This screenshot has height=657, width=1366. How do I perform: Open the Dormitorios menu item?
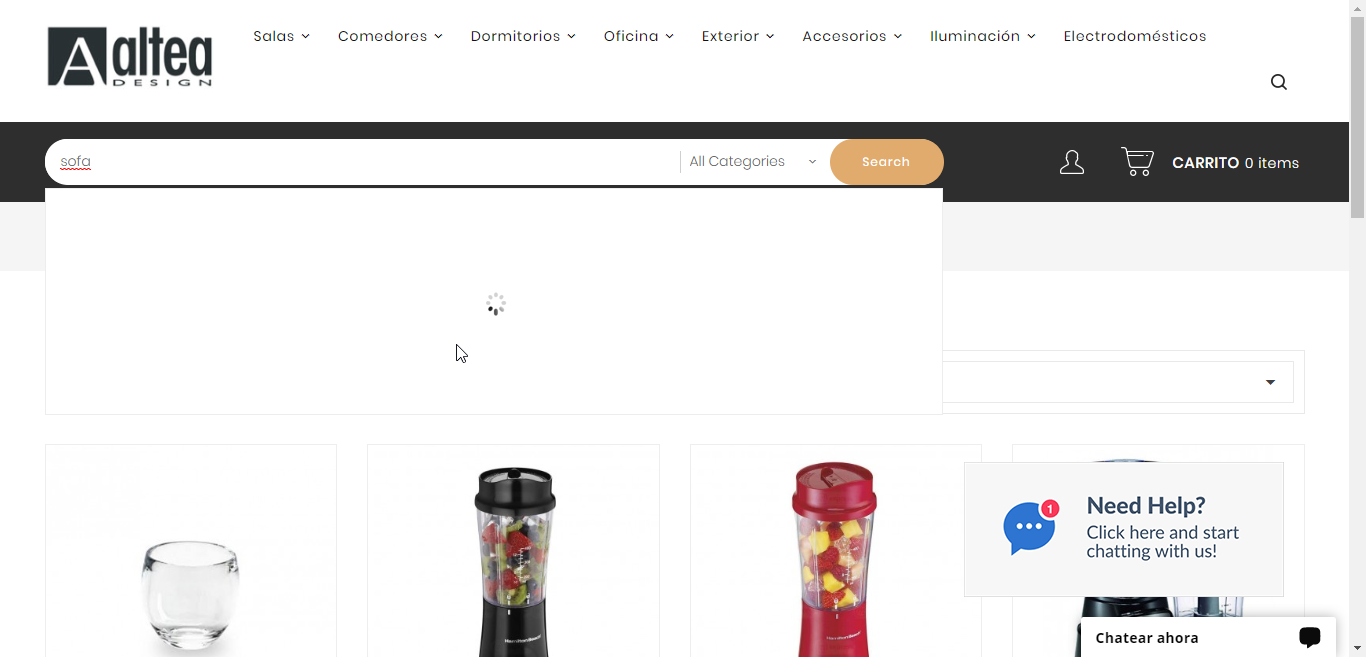click(523, 36)
